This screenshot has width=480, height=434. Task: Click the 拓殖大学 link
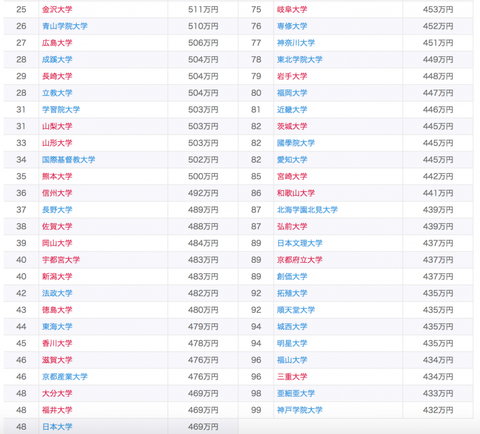point(292,293)
